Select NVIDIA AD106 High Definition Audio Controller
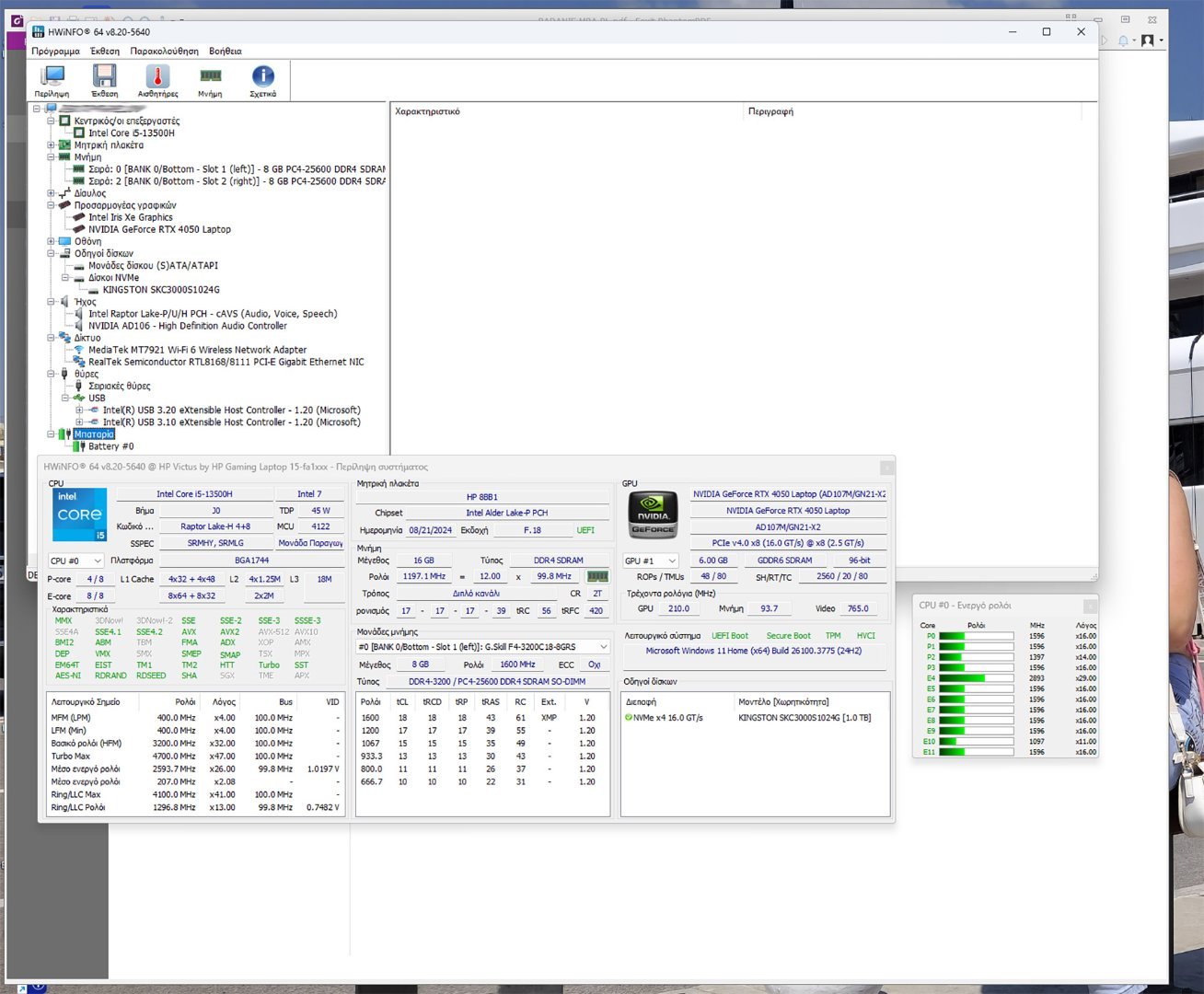 [188, 326]
